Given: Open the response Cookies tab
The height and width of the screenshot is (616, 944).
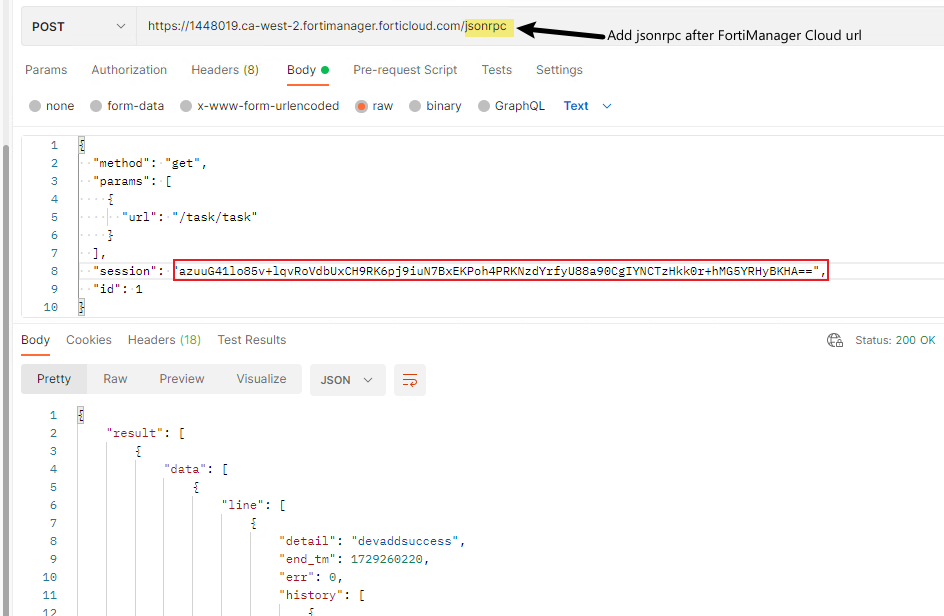Looking at the screenshot, I should (x=88, y=340).
